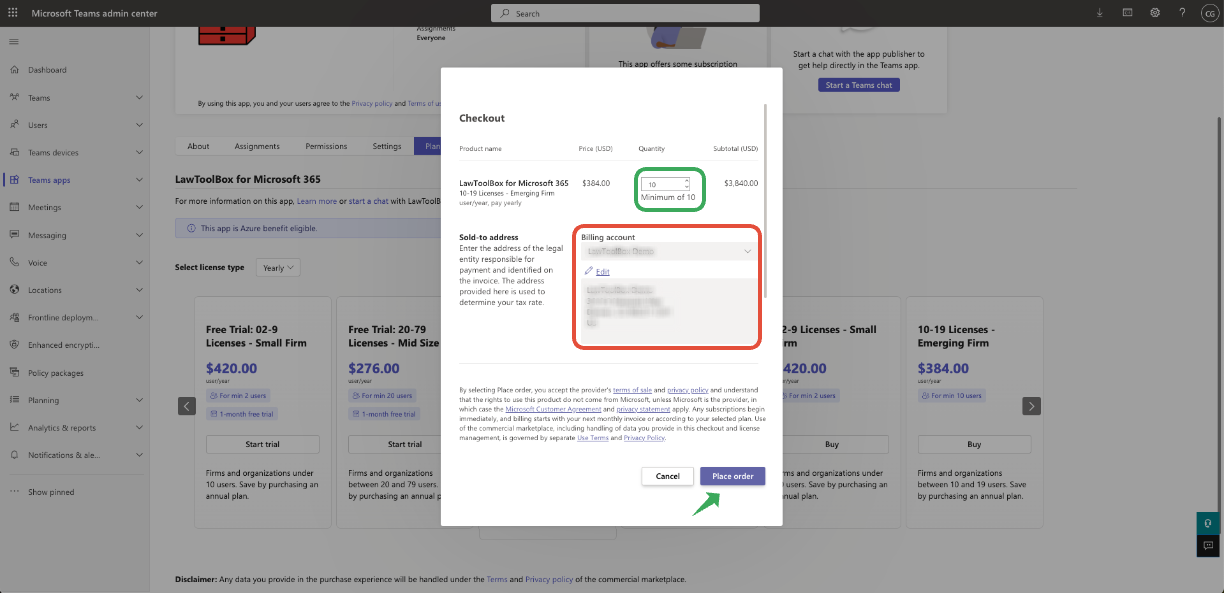Open the app launcher waffle icon
The image size is (1224, 593).
point(13,13)
